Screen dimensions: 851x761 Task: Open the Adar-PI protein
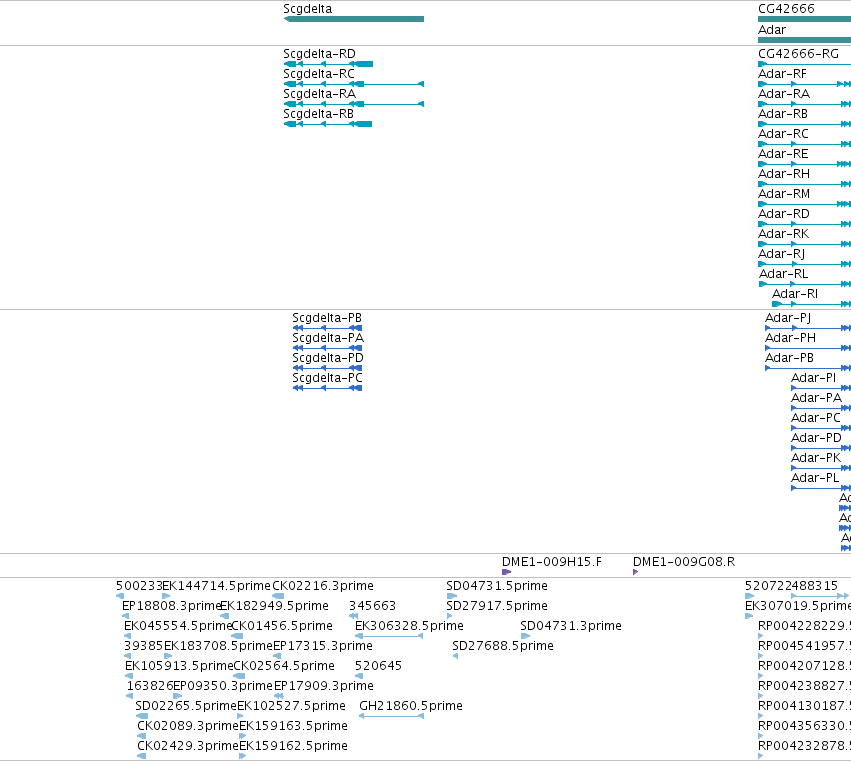click(x=813, y=378)
